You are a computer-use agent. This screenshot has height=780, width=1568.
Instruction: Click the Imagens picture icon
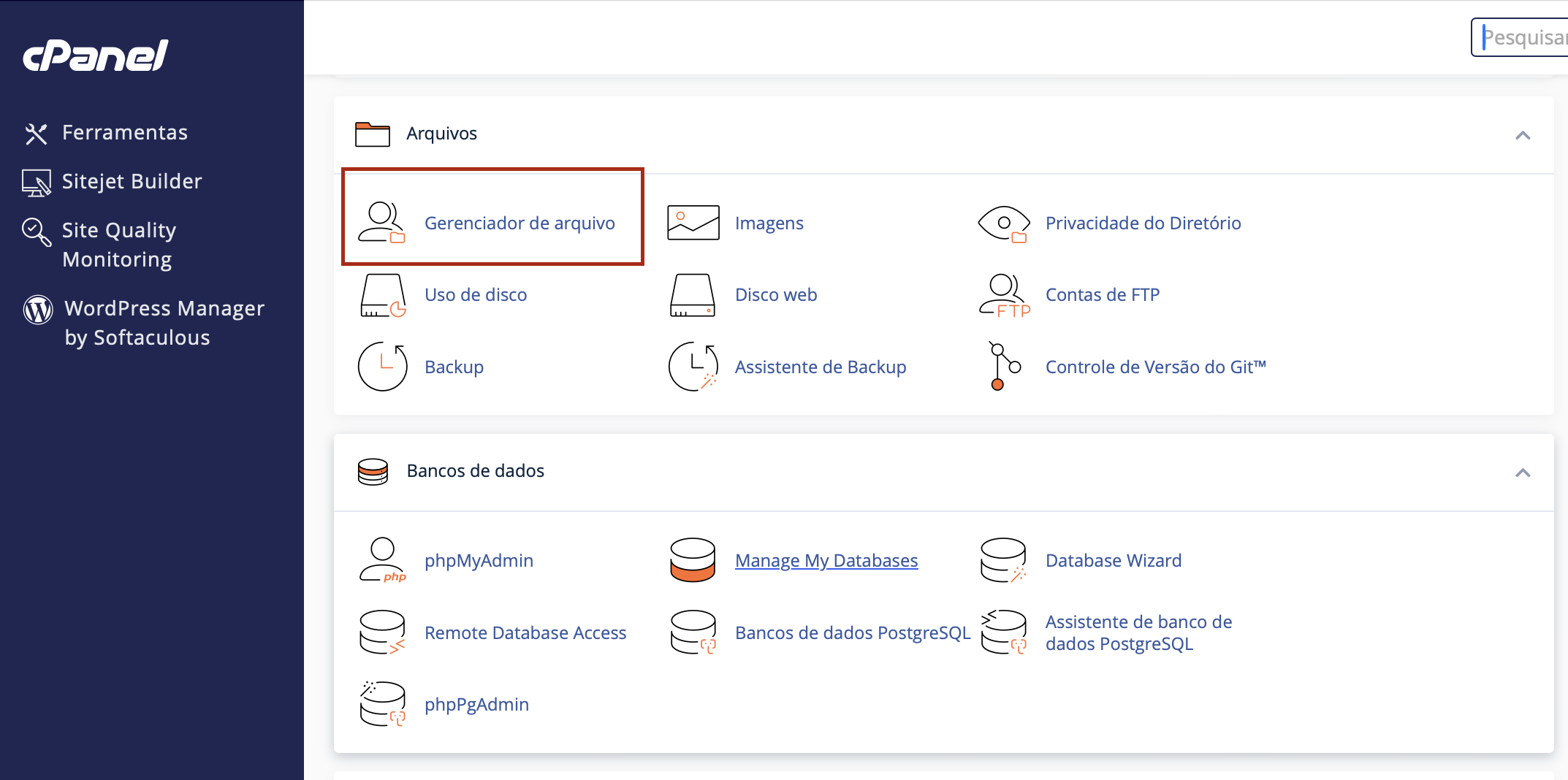693,223
